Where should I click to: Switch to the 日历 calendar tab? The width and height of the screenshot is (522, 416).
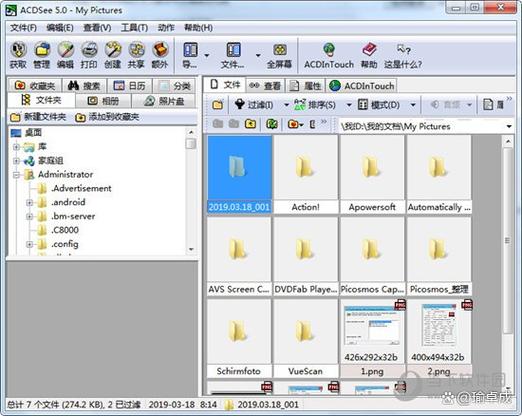pyautogui.click(x=129, y=86)
